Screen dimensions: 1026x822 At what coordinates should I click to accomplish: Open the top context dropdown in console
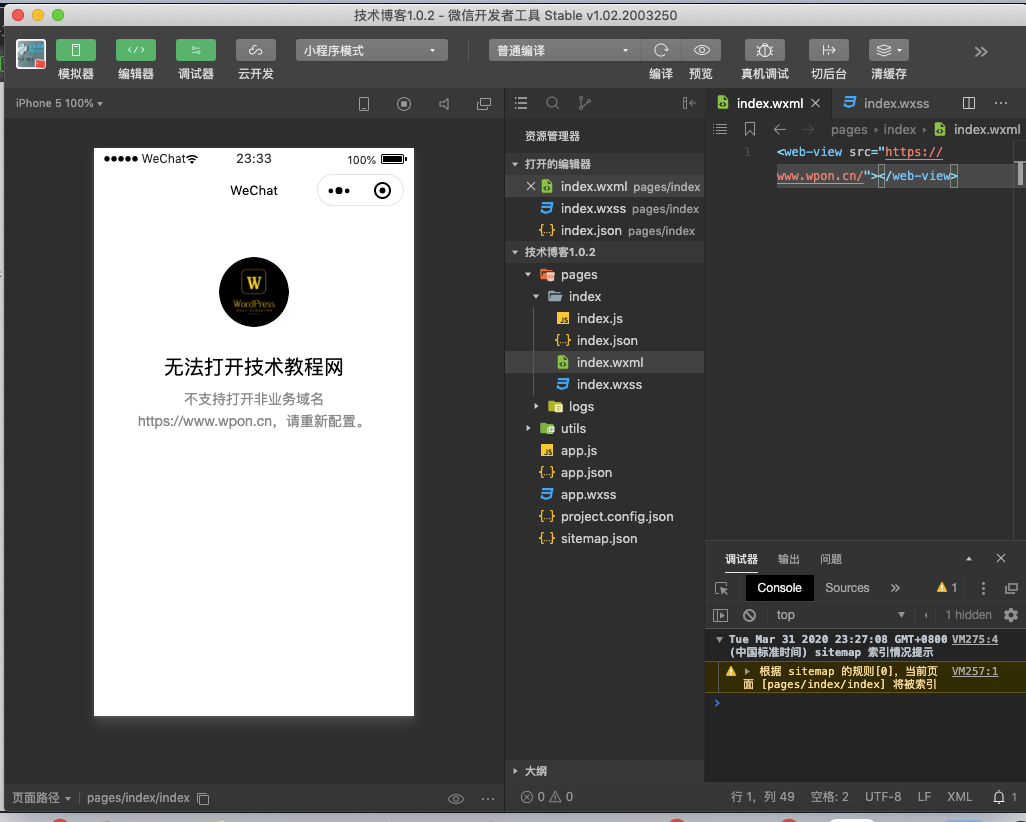(841, 615)
